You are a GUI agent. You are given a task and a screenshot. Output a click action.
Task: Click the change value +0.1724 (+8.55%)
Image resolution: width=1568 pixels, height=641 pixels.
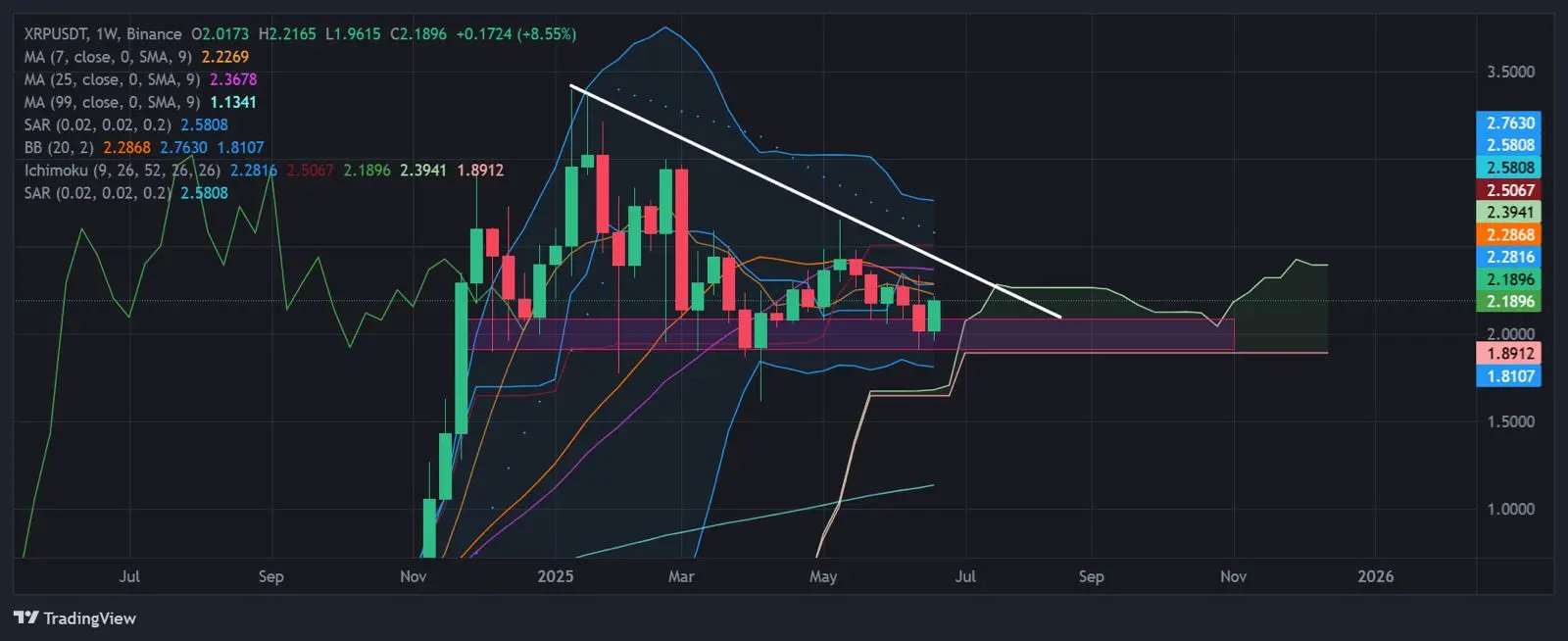[516, 34]
